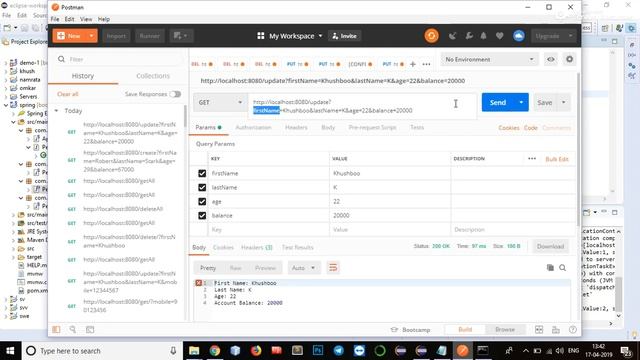The width and height of the screenshot is (640, 360).
Task: Switch to the request Headers tab
Action: pyautogui.click(x=296, y=127)
